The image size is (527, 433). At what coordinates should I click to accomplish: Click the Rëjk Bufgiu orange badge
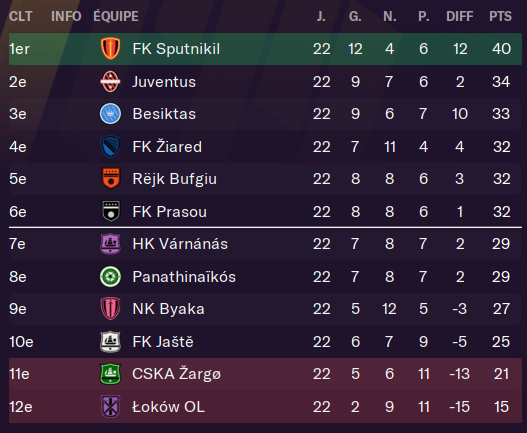coord(111,179)
